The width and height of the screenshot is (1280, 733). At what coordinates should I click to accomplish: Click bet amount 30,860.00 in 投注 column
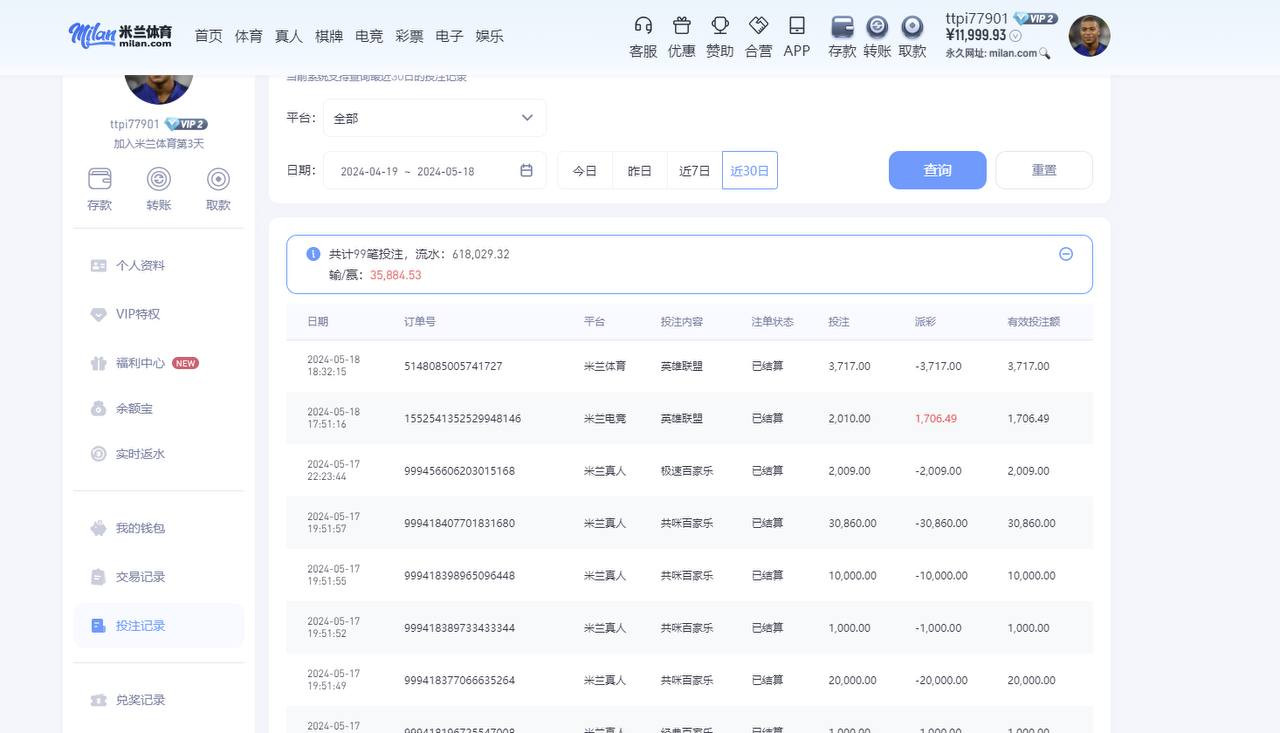coord(853,523)
